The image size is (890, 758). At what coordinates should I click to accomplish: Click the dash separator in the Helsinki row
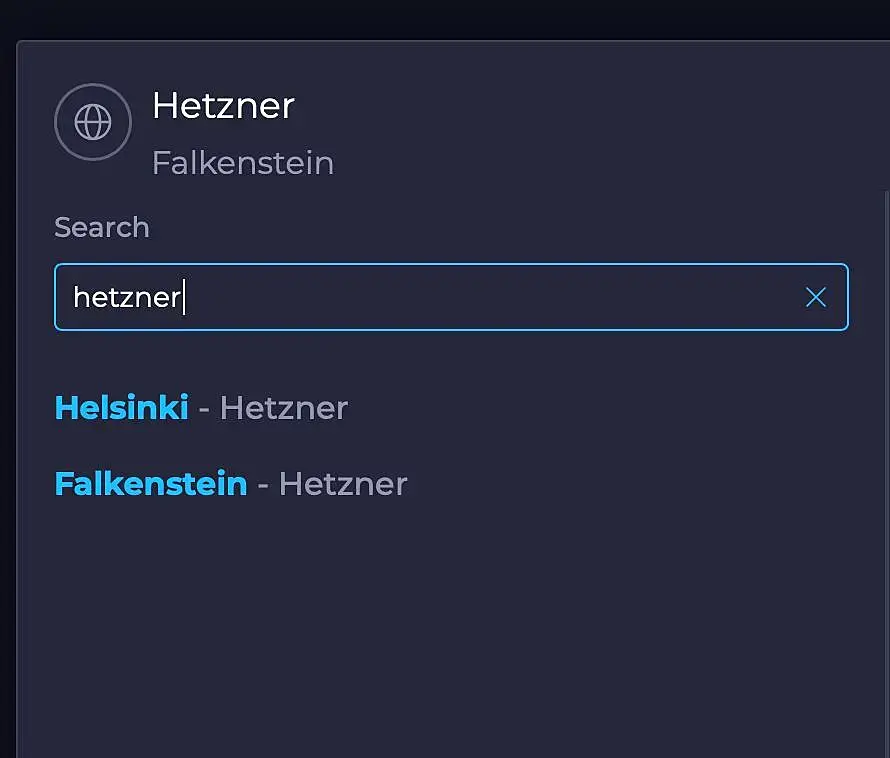(204, 408)
